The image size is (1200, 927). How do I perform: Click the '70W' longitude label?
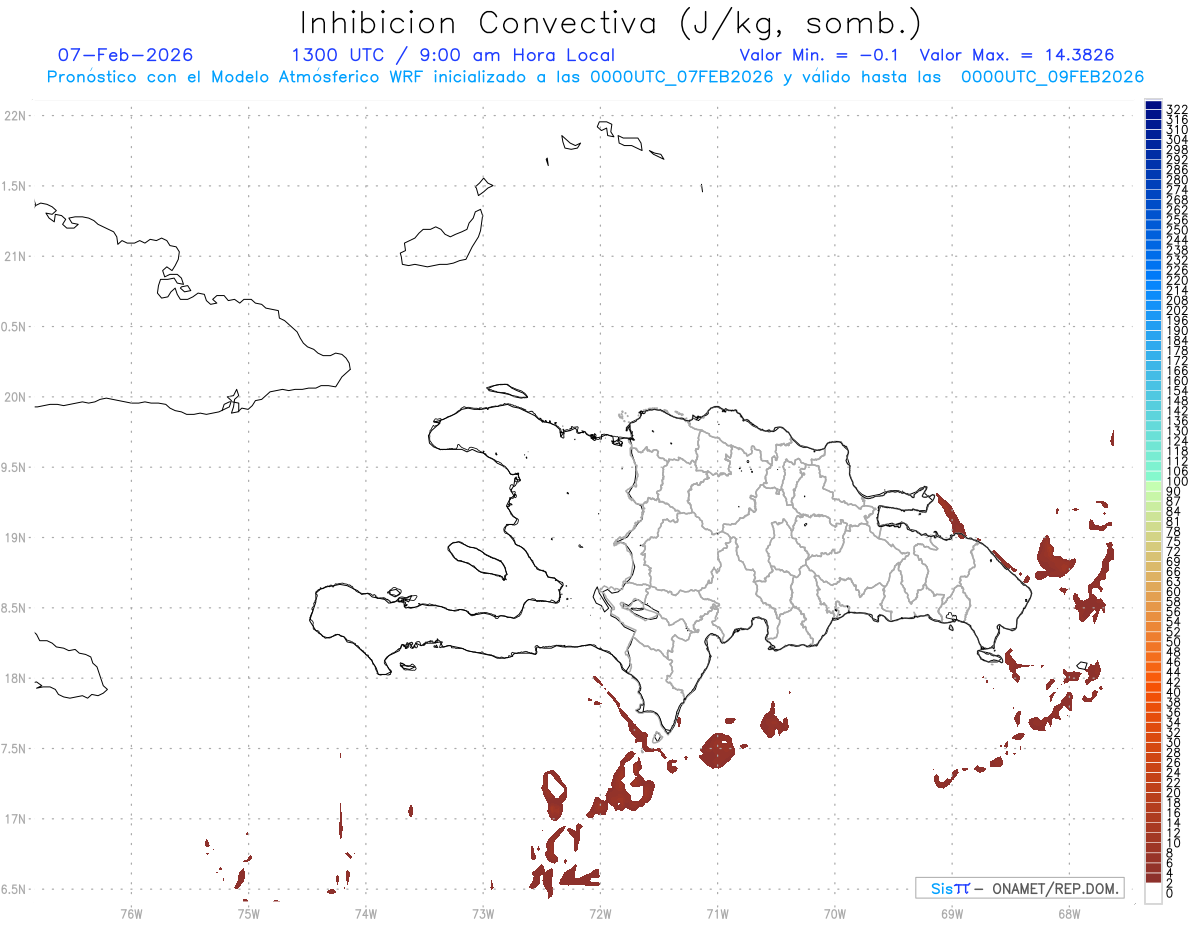[834, 913]
